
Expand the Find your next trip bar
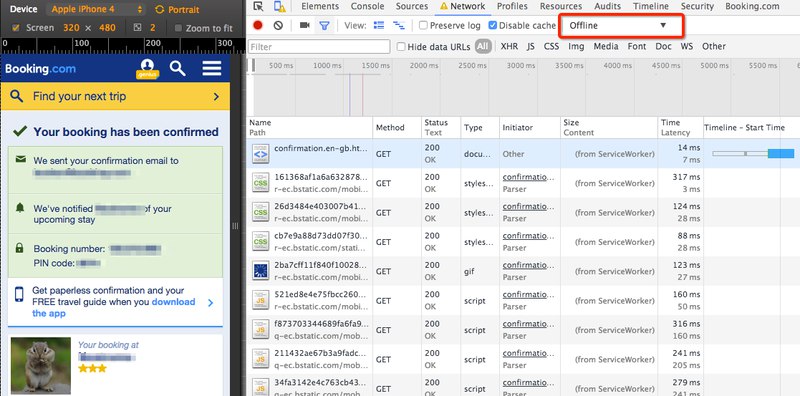115,96
